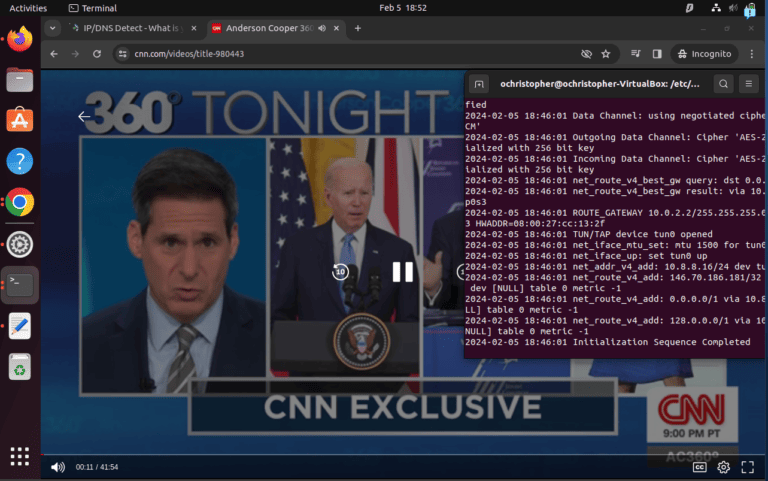Open Activities overview

(28, 8)
